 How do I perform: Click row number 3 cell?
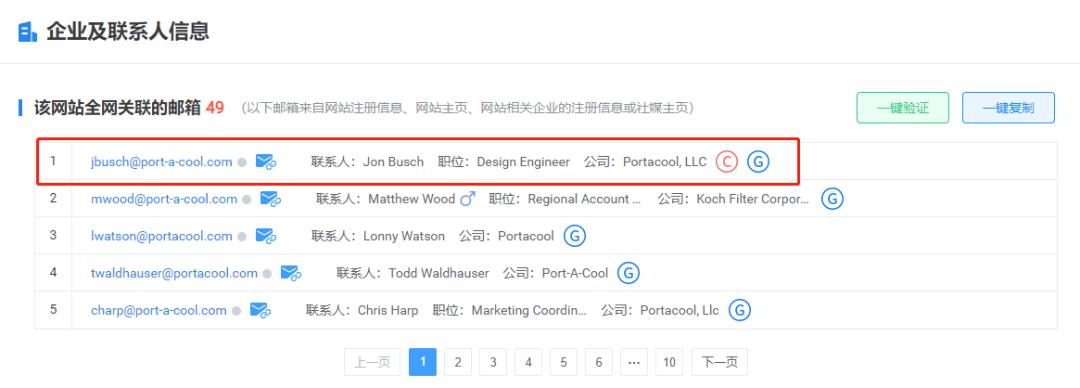coord(53,235)
